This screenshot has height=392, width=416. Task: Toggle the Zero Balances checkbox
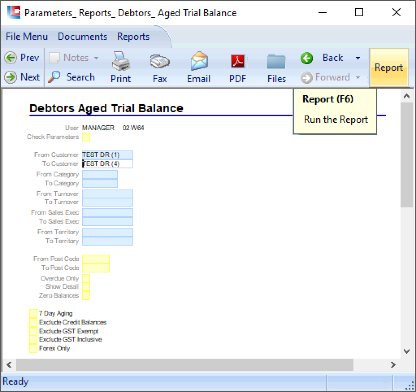[86, 296]
